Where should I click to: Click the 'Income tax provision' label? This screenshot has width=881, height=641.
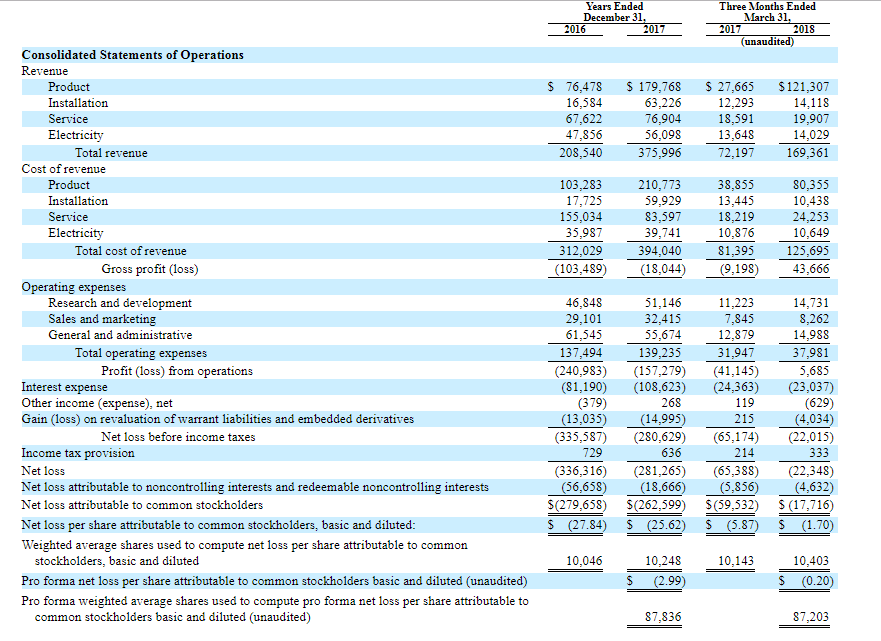click(x=78, y=453)
